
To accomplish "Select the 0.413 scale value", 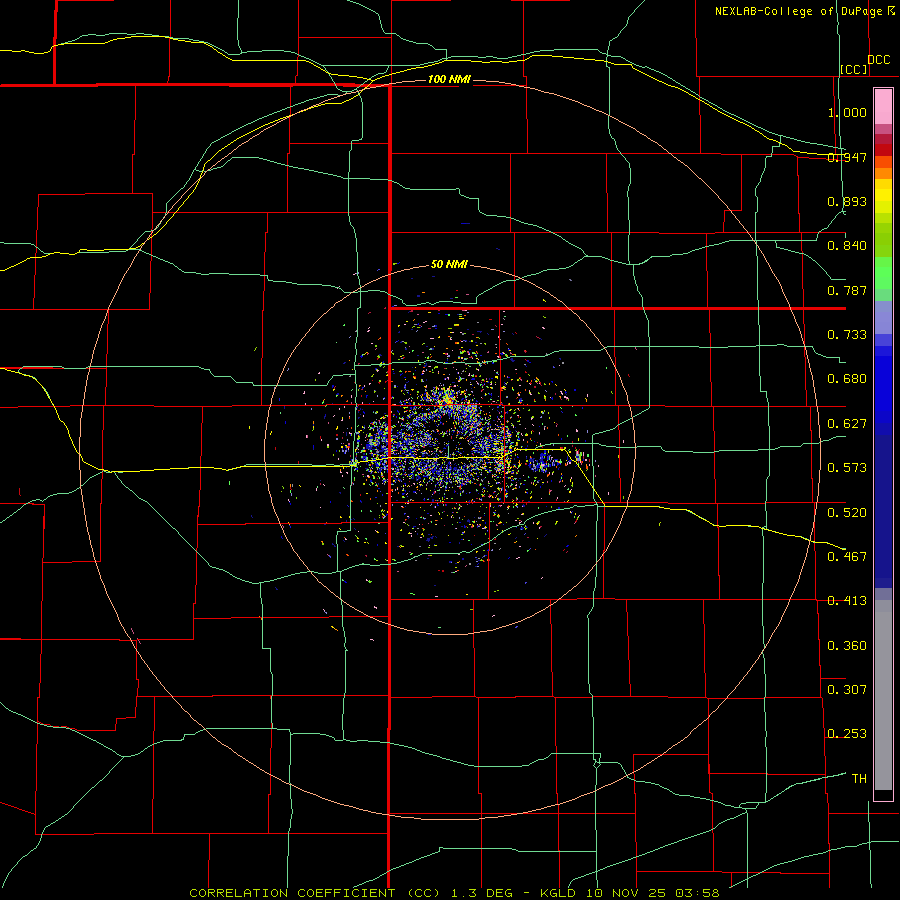I will tap(847, 601).
